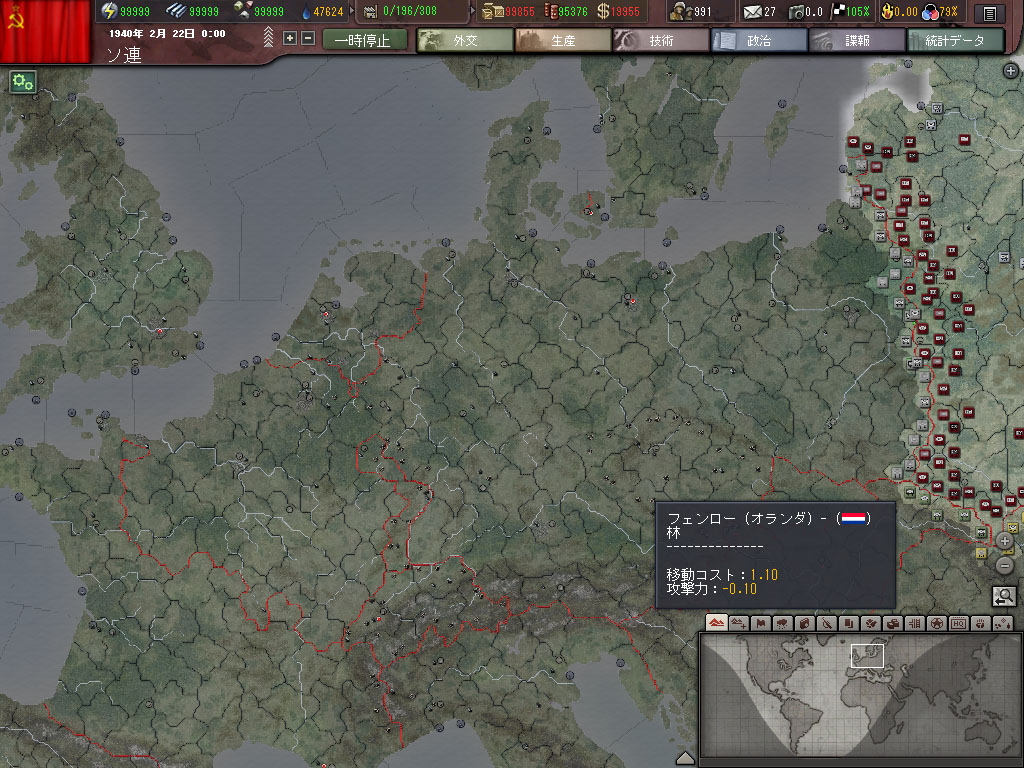Select the star circle map mode icon
The width and height of the screenshot is (1024, 768).
(x=936, y=623)
